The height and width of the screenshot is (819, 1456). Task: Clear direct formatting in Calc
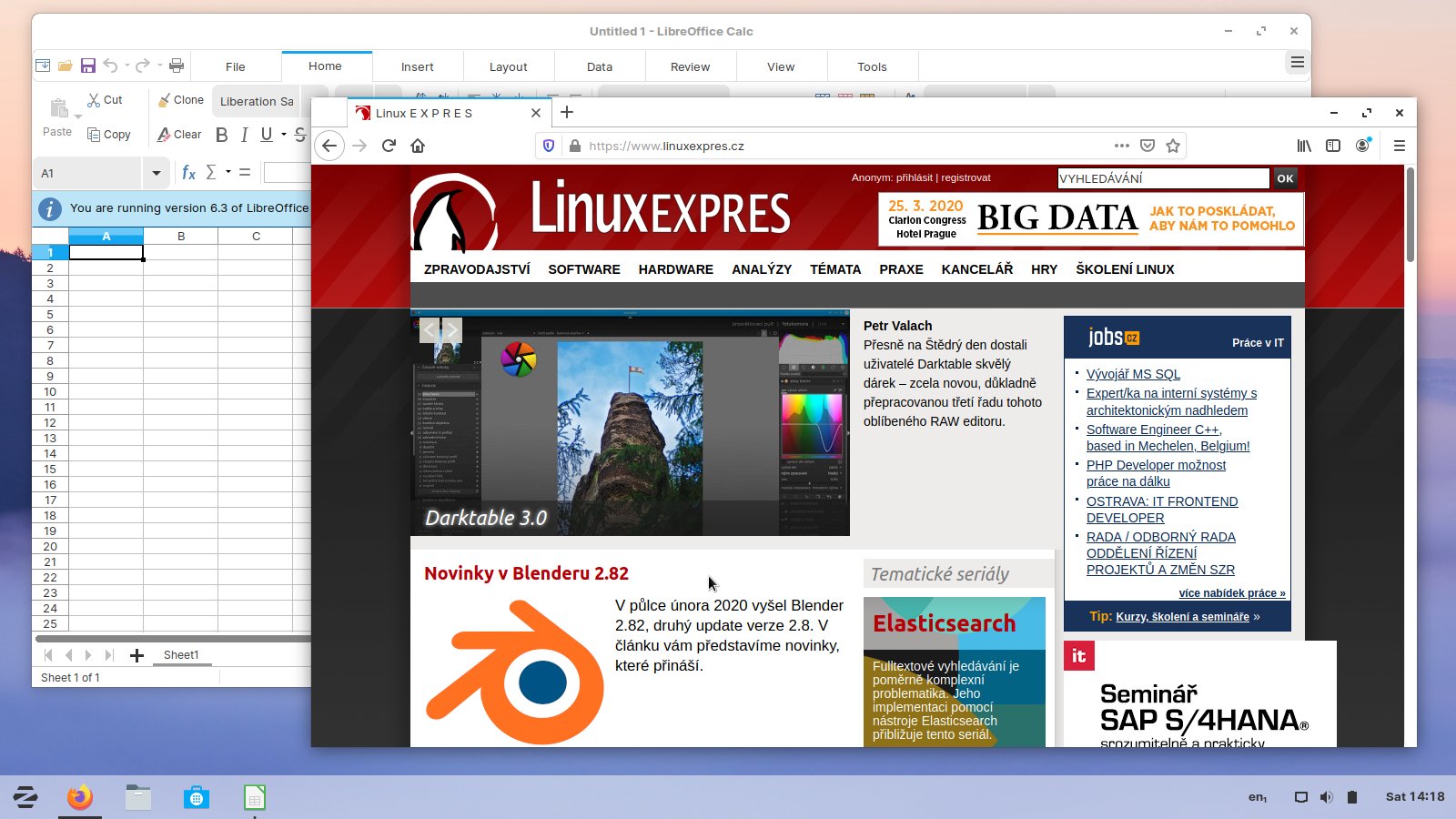pos(179,135)
